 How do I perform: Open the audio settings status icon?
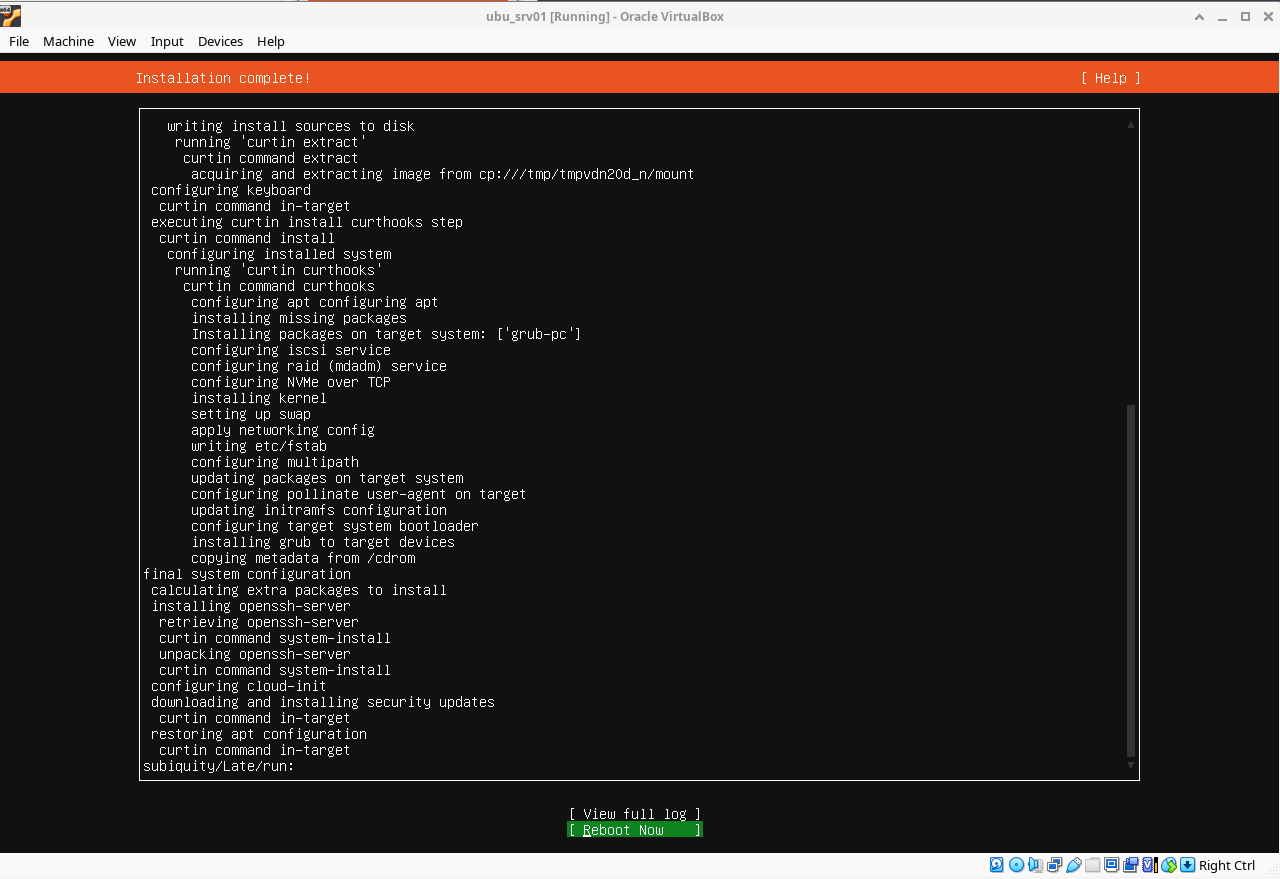coord(1035,865)
